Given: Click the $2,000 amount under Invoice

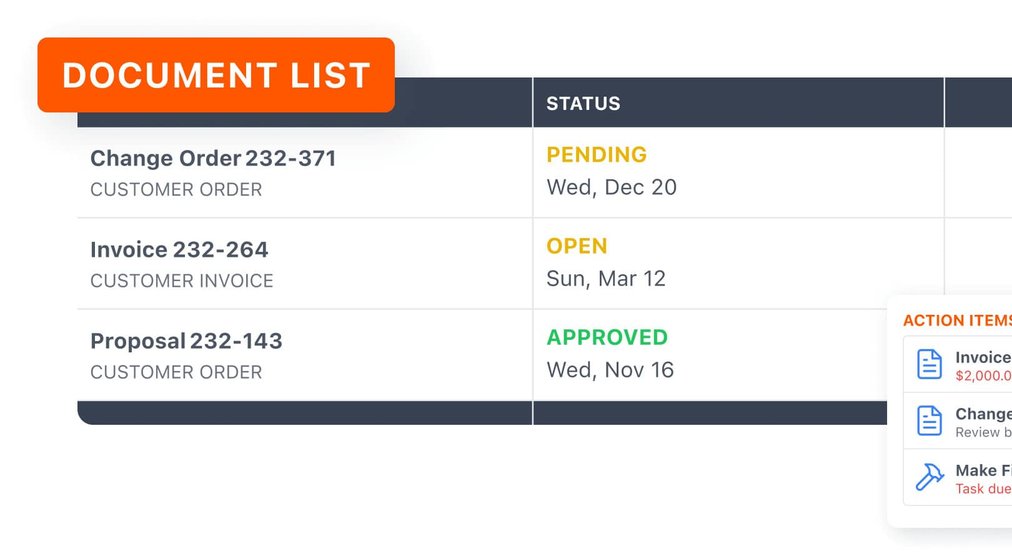Looking at the screenshot, I should (982, 376).
